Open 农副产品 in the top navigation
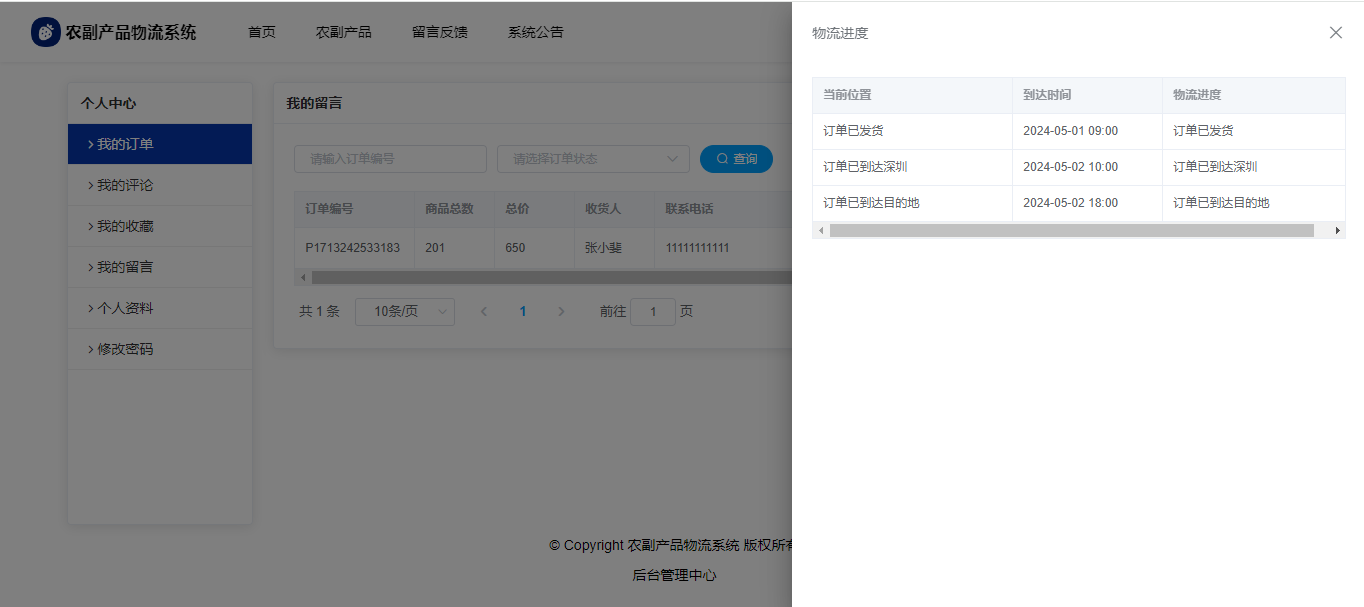1364x607 pixels. (x=344, y=32)
